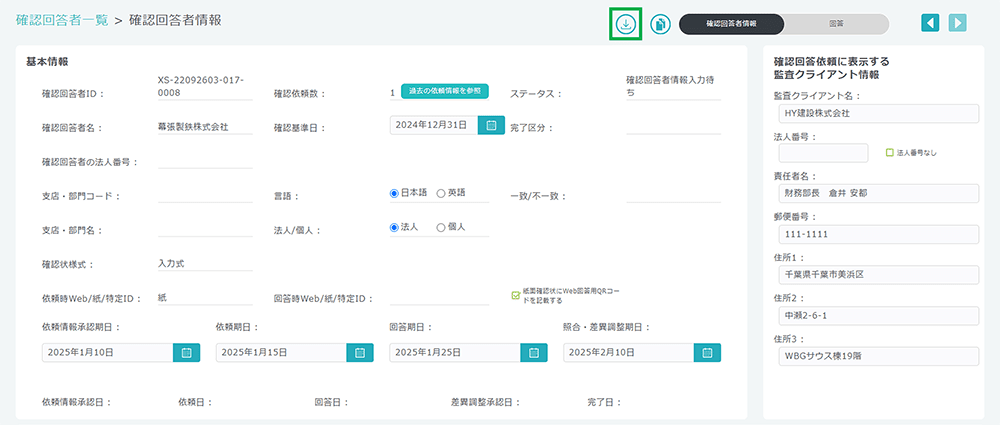Click the download icon in the header
Viewport: 1000px width, 425px height.
point(625,24)
